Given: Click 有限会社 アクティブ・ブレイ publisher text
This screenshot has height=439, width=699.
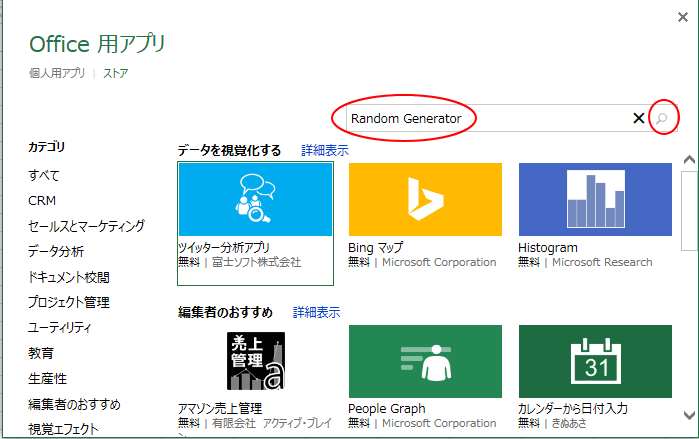Looking at the screenshot, I should point(271,423).
